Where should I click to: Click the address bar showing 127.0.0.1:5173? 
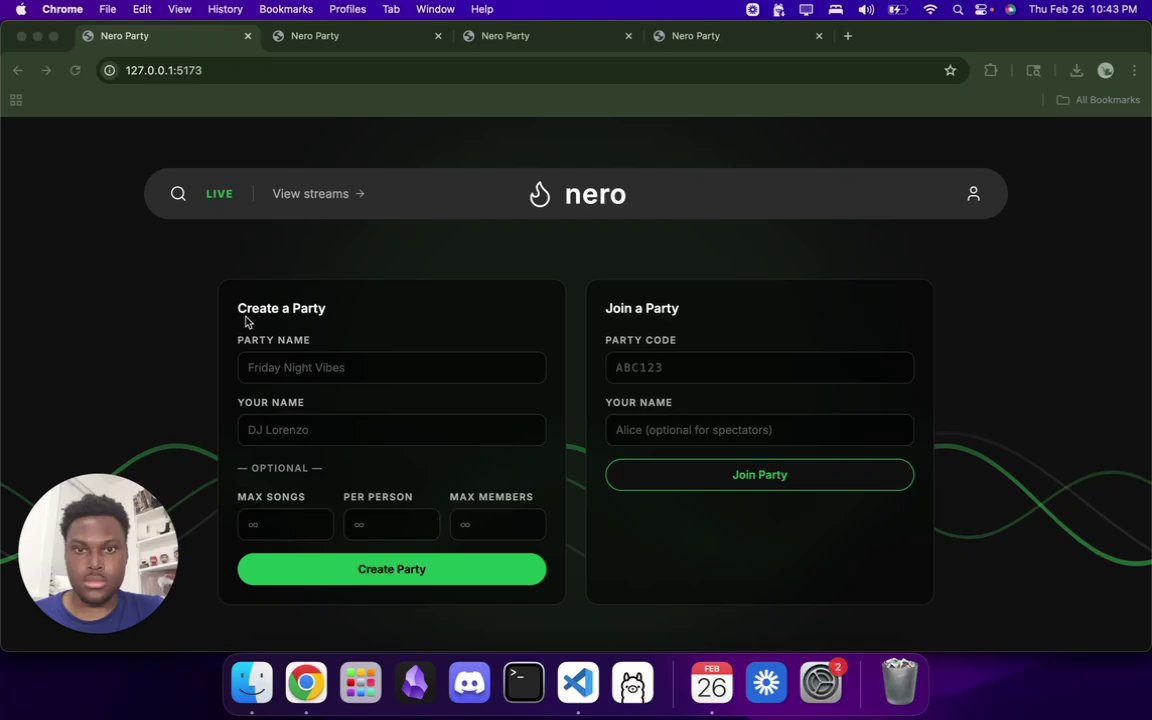point(533,71)
